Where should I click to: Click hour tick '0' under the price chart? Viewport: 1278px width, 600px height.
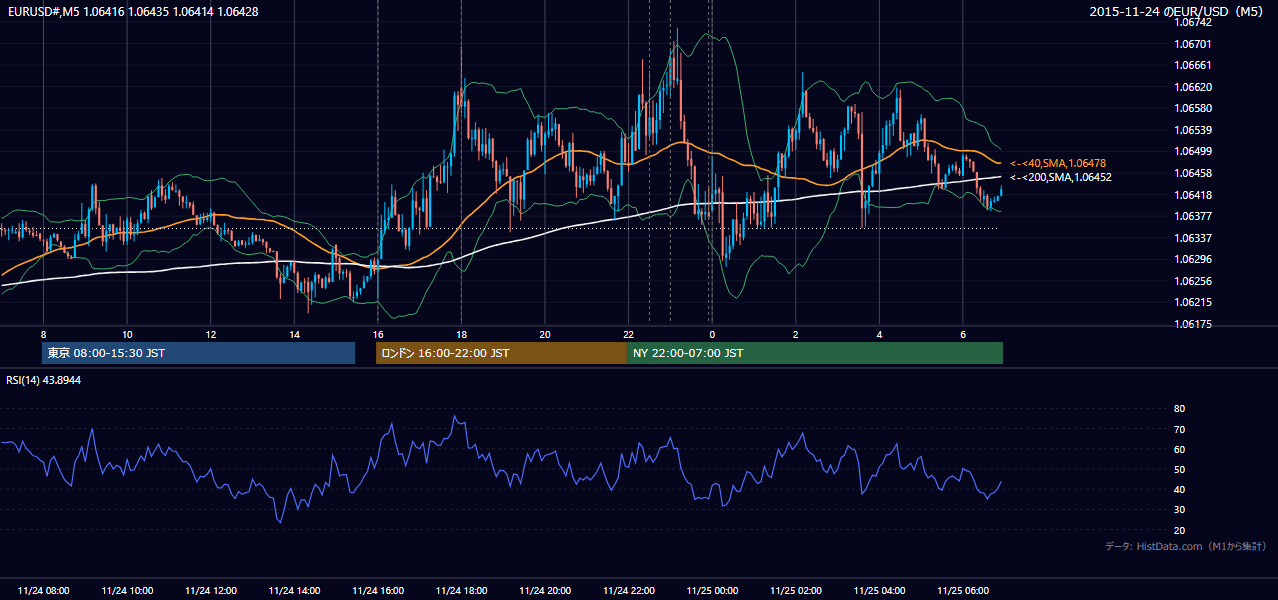coord(712,334)
